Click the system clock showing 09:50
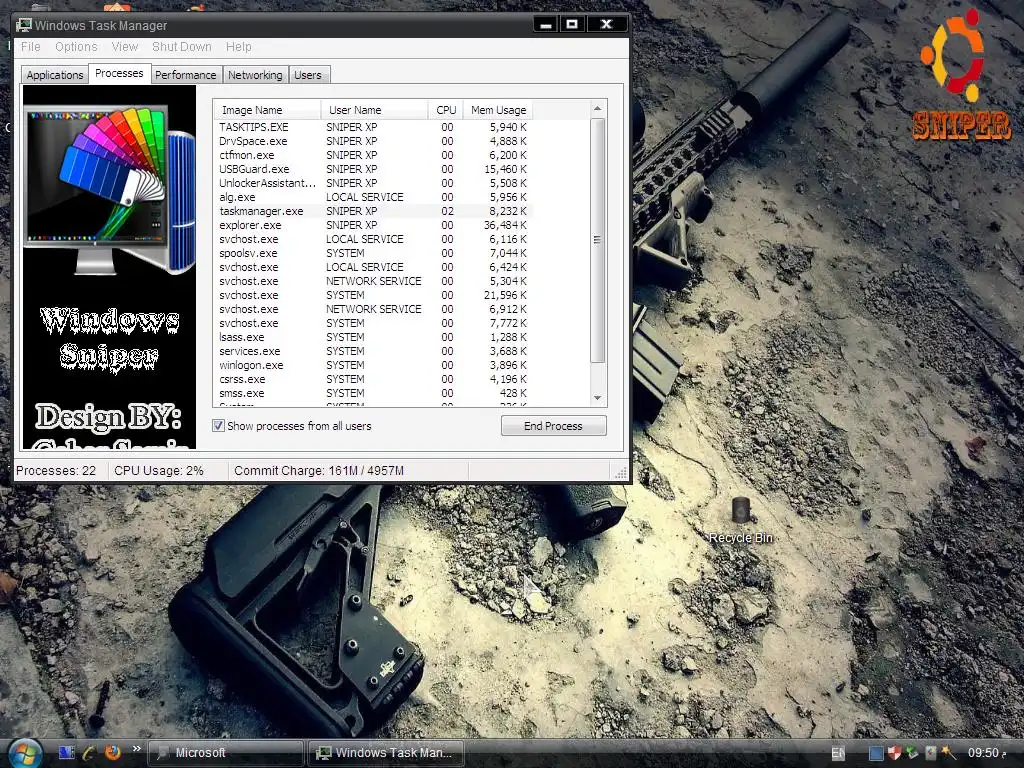The width and height of the screenshot is (1024, 768). point(984,753)
